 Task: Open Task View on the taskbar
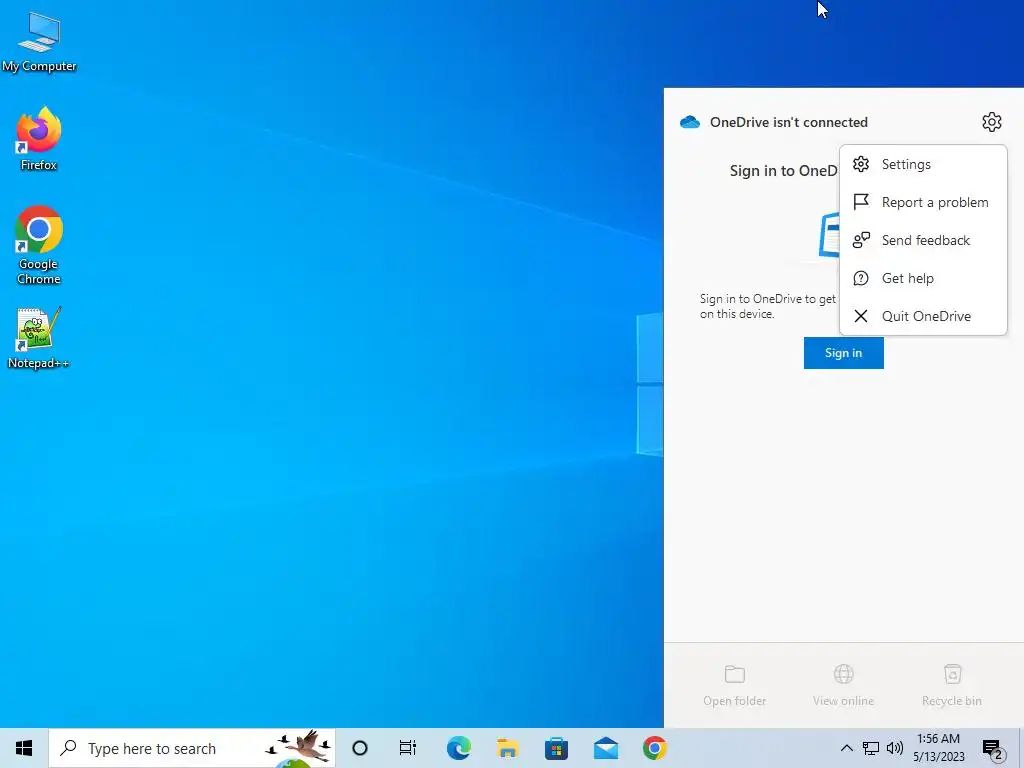pyautogui.click(x=408, y=748)
